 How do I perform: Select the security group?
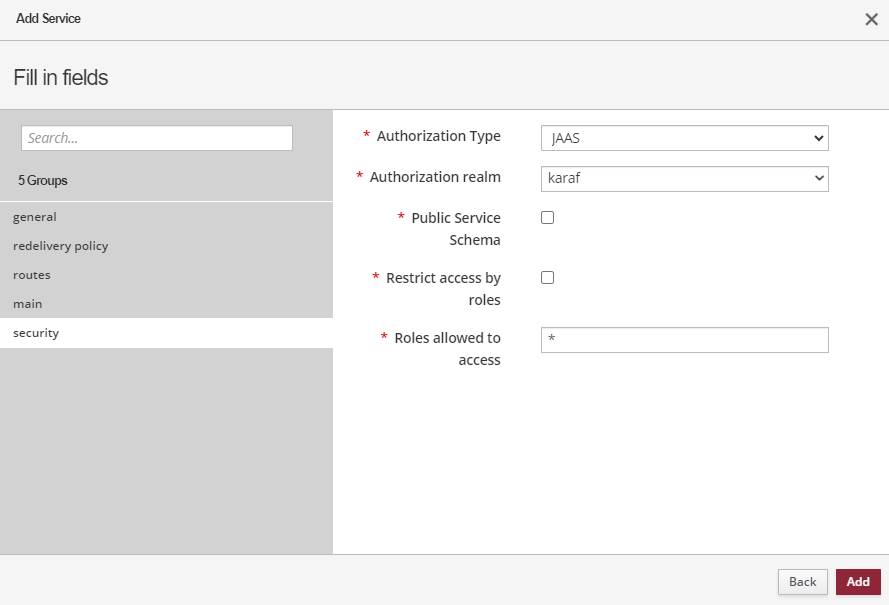point(36,332)
